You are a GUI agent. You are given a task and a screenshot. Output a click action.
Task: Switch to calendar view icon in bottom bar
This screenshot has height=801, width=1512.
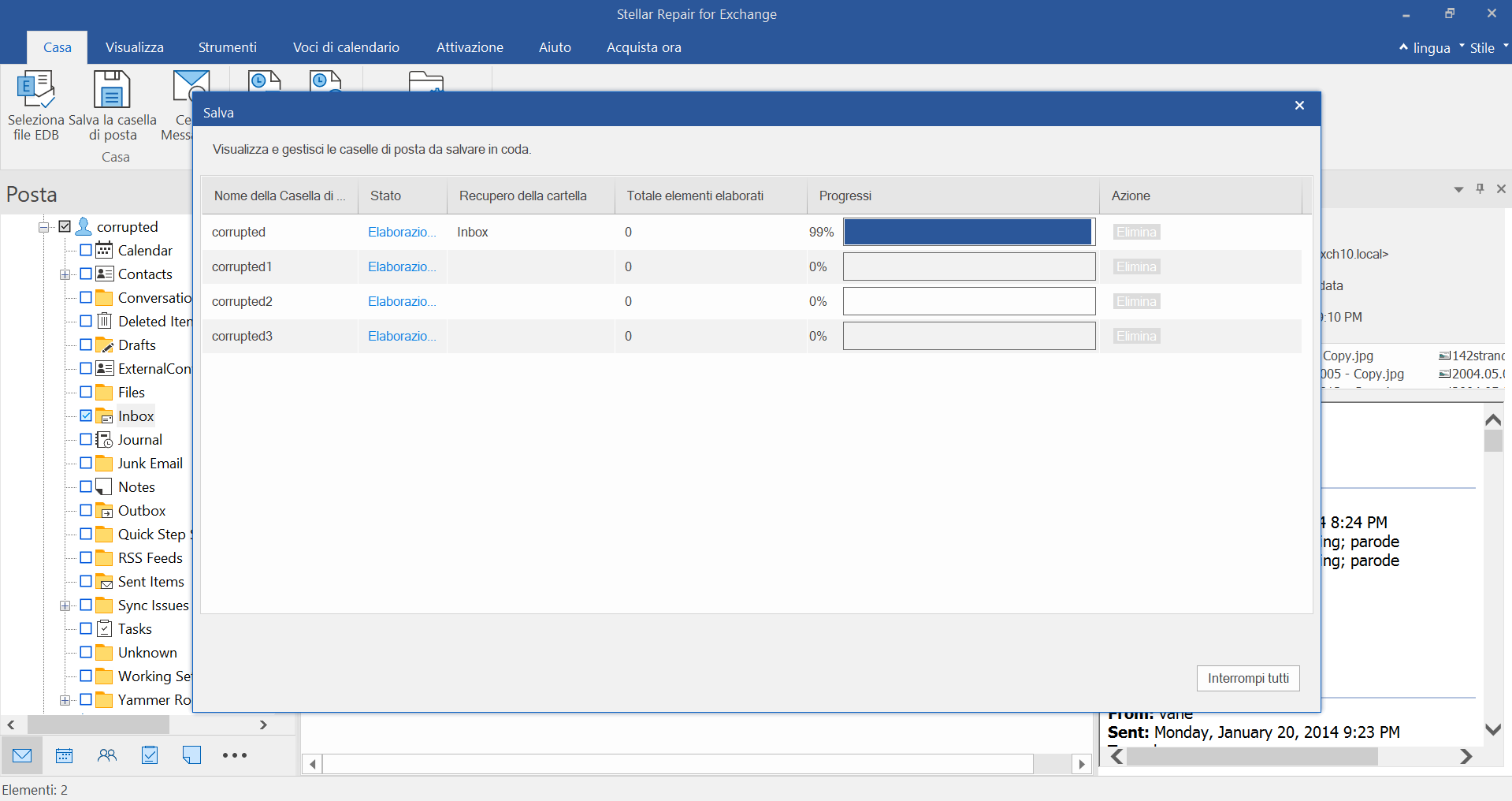[65, 755]
